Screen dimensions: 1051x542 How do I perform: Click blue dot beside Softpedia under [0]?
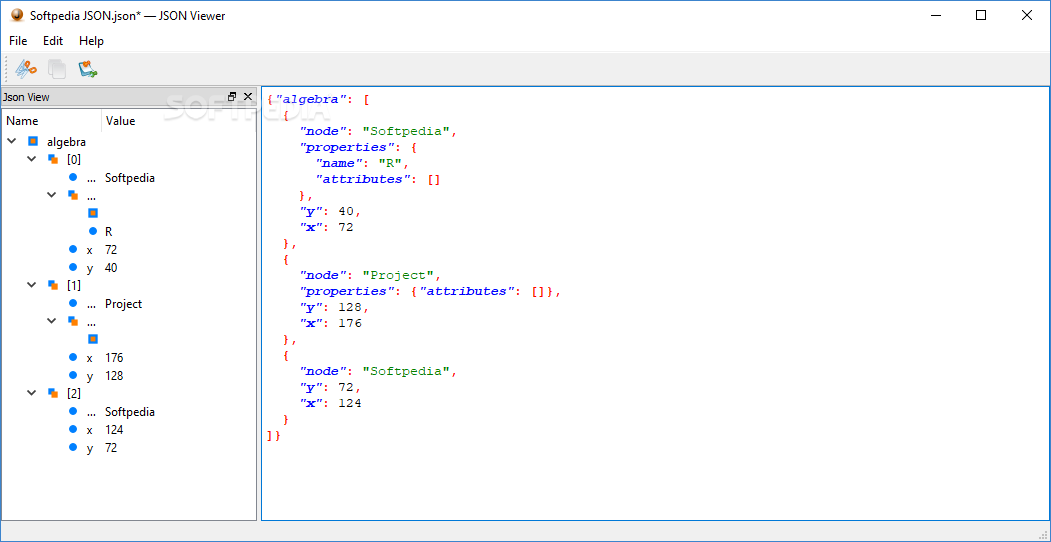[x=73, y=178]
